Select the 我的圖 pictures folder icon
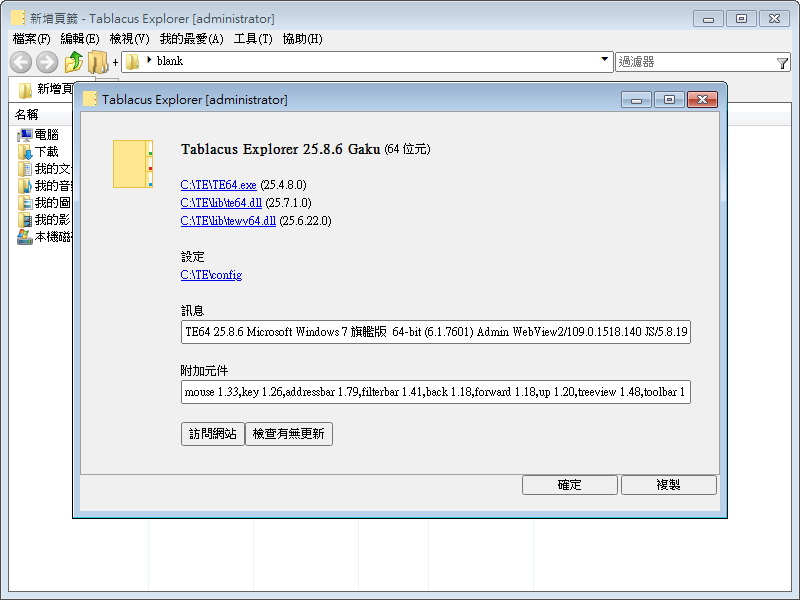The image size is (800, 600). tap(24, 203)
